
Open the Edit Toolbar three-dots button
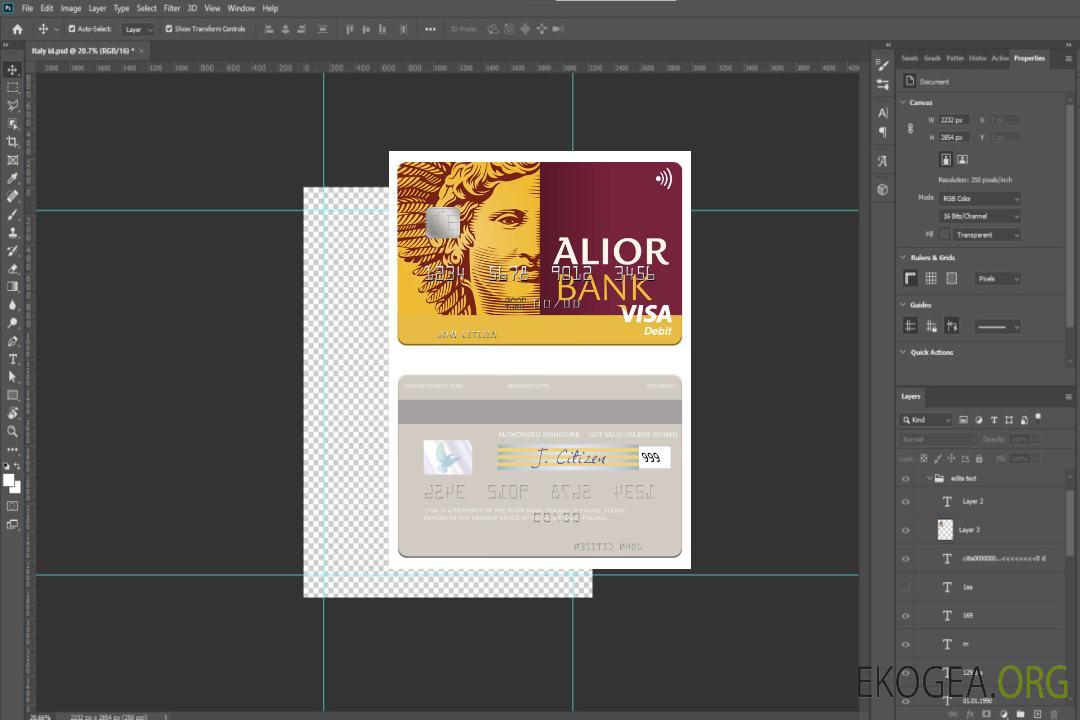coord(12,449)
